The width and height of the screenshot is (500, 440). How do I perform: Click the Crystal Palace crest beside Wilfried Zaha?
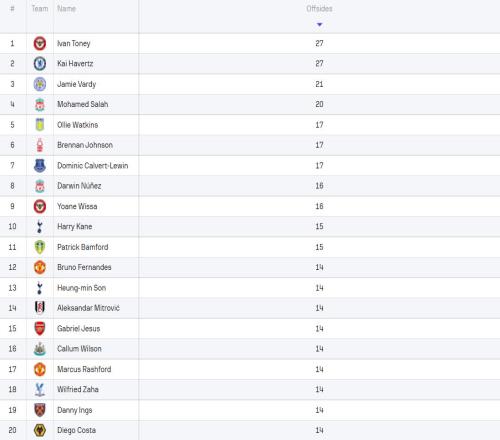(40, 389)
